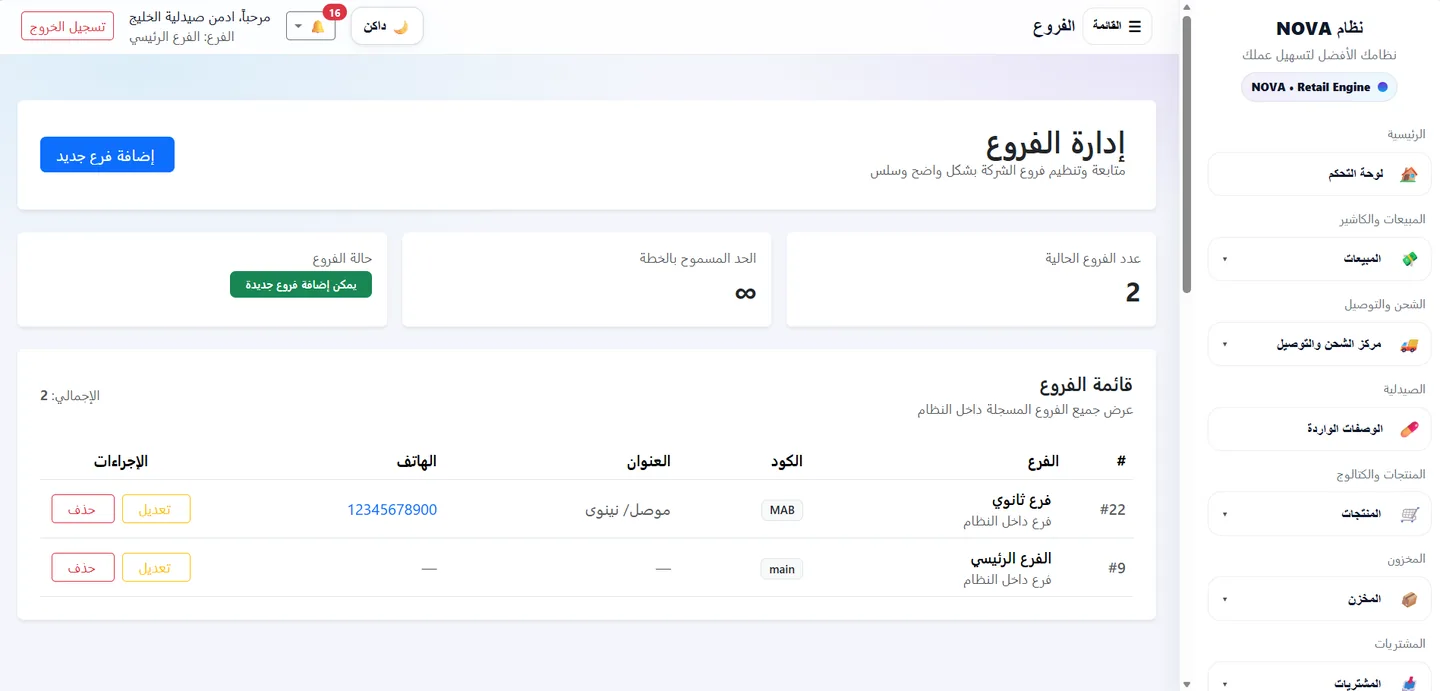Select المنتجات menu label
This screenshot has width=1440, height=691.
(x=1361, y=514)
